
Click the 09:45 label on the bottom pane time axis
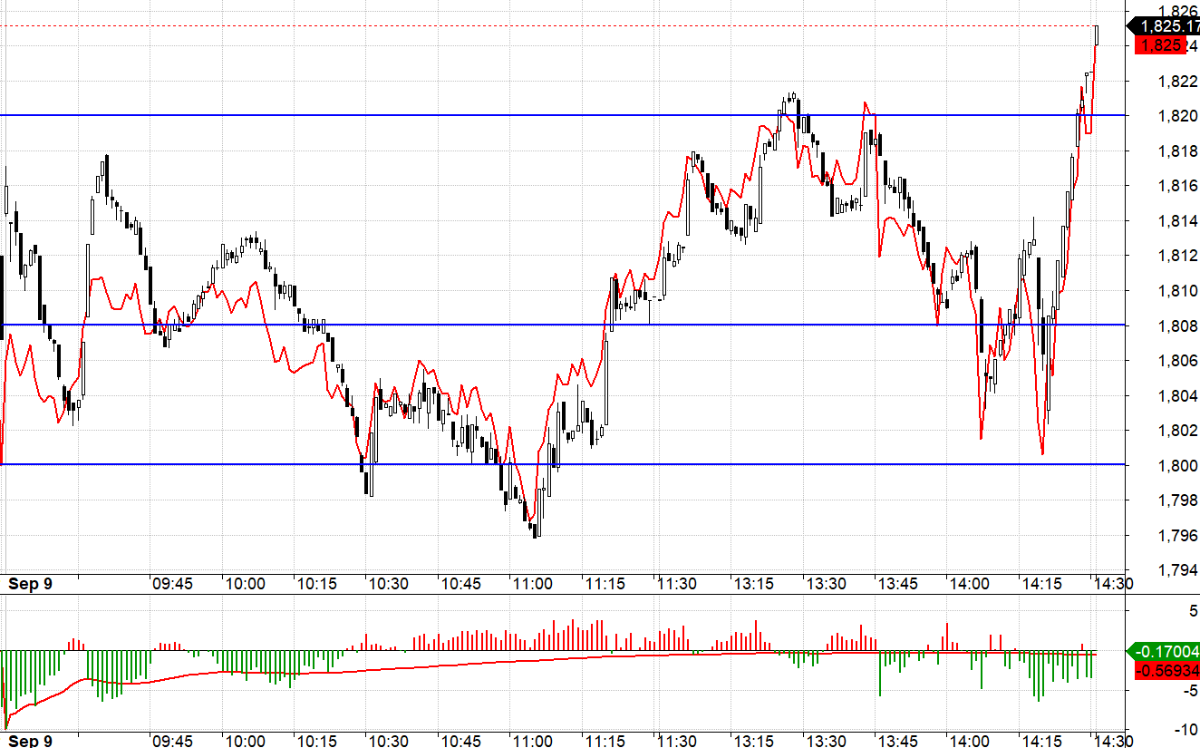(172, 740)
